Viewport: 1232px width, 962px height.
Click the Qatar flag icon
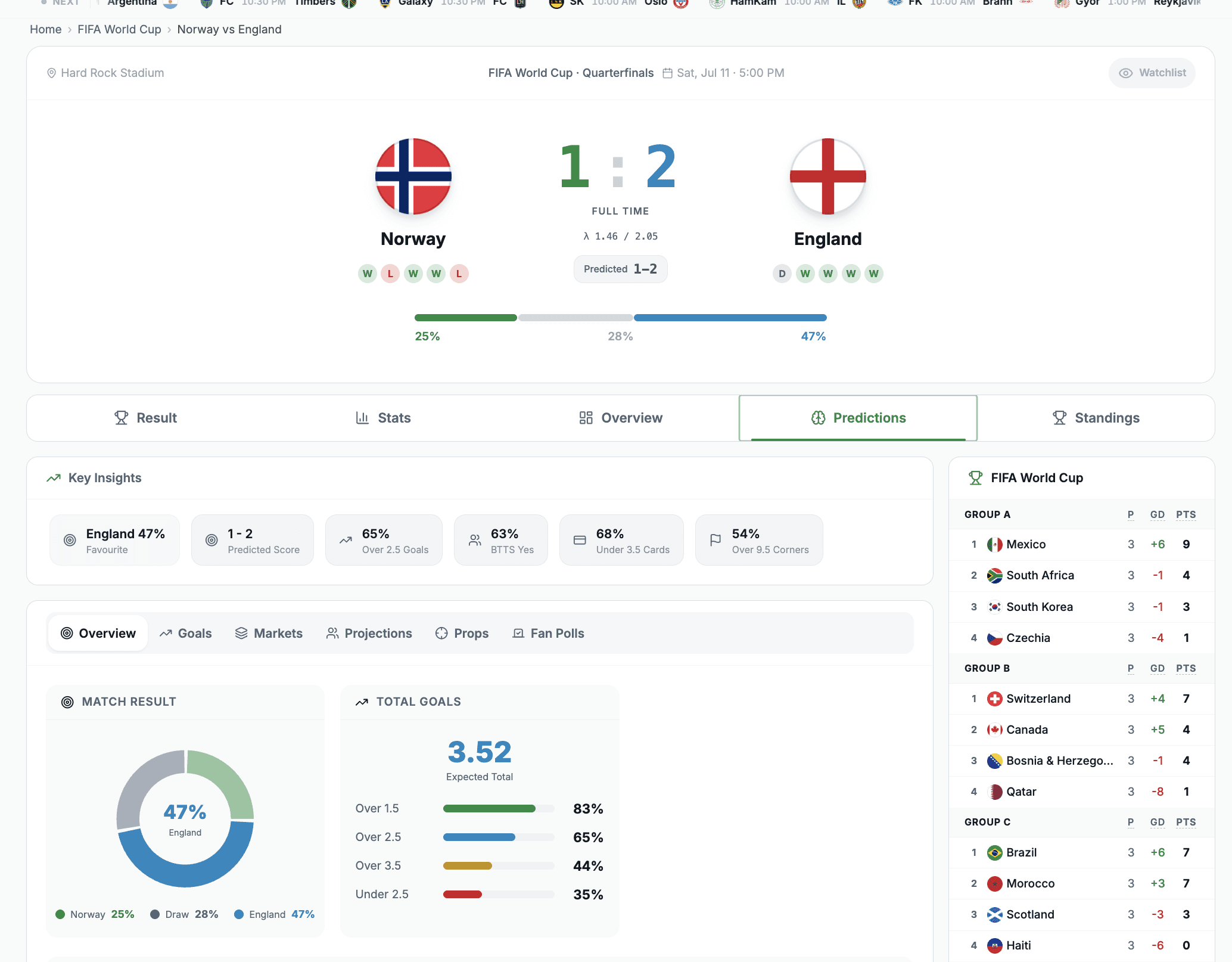994,792
